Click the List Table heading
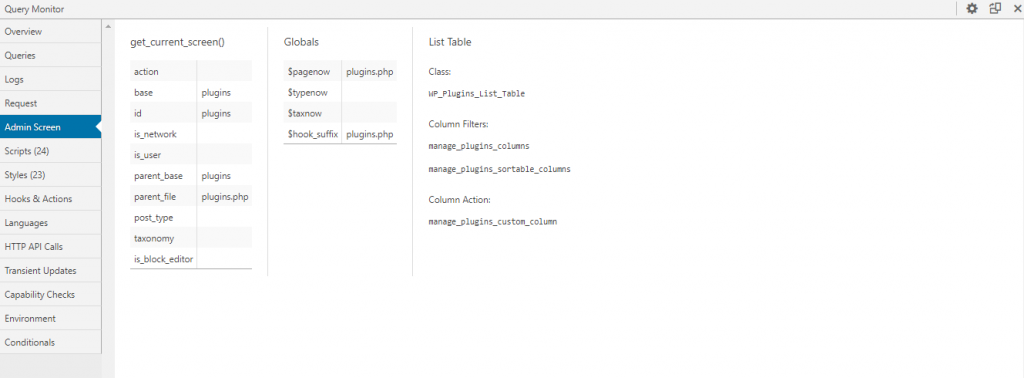The height and width of the screenshot is (378, 1024). click(x=450, y=42)
